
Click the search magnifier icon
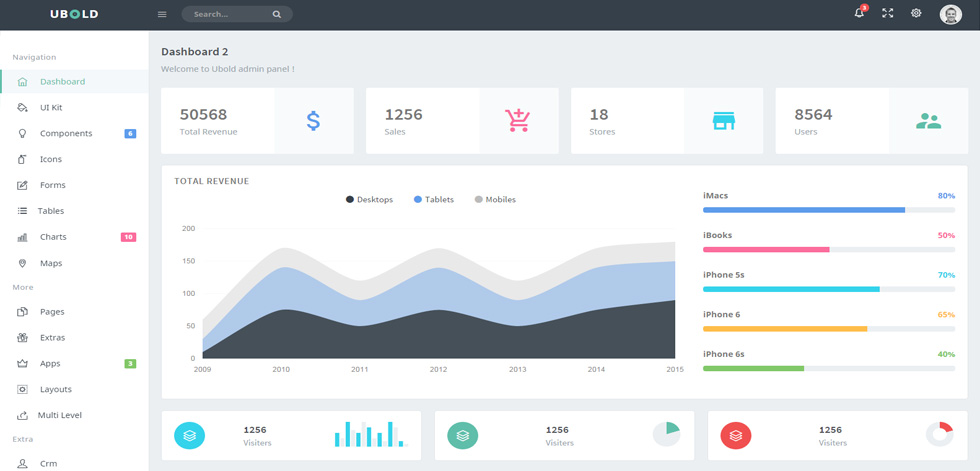(276, 14)
